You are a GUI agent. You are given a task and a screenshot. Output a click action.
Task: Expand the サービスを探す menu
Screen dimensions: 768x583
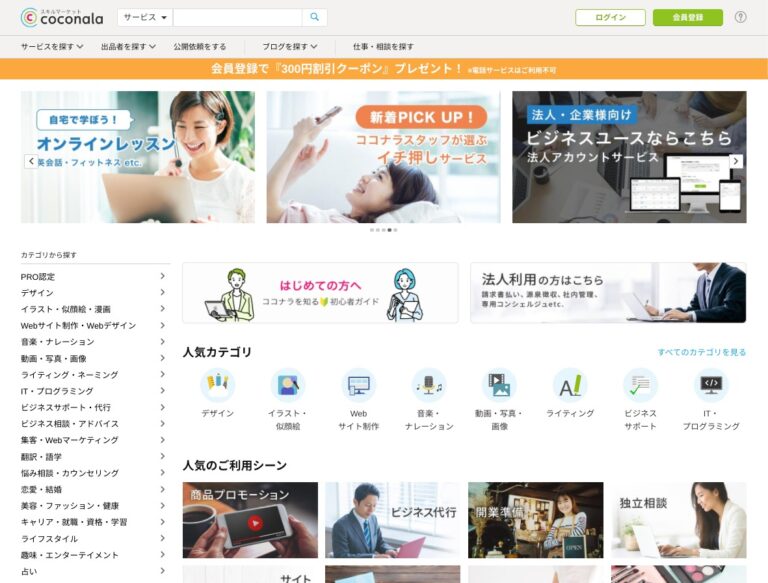click(x=52, y=47)
